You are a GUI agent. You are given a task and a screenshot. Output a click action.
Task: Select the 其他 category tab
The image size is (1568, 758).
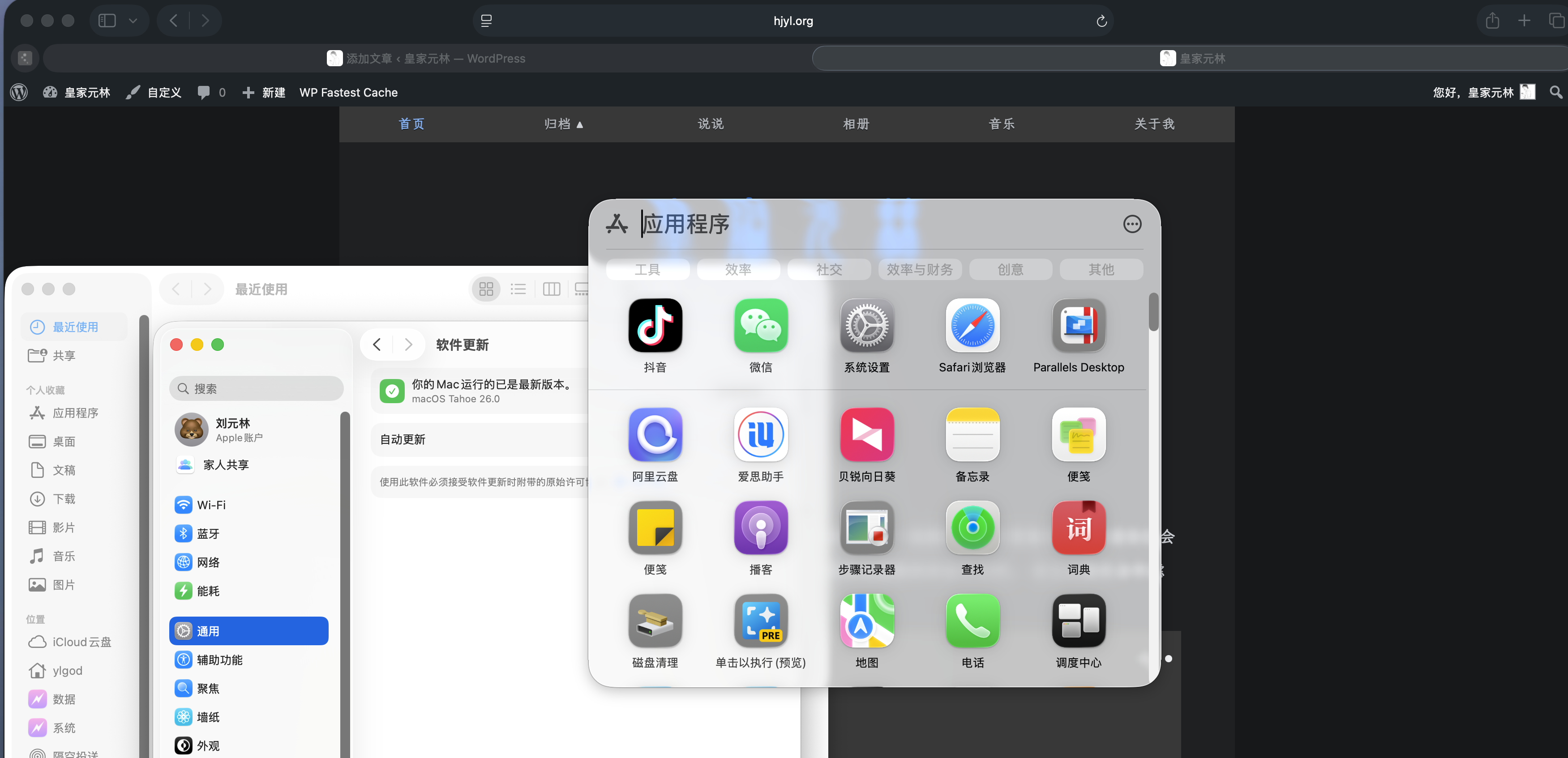[1101, 269]
